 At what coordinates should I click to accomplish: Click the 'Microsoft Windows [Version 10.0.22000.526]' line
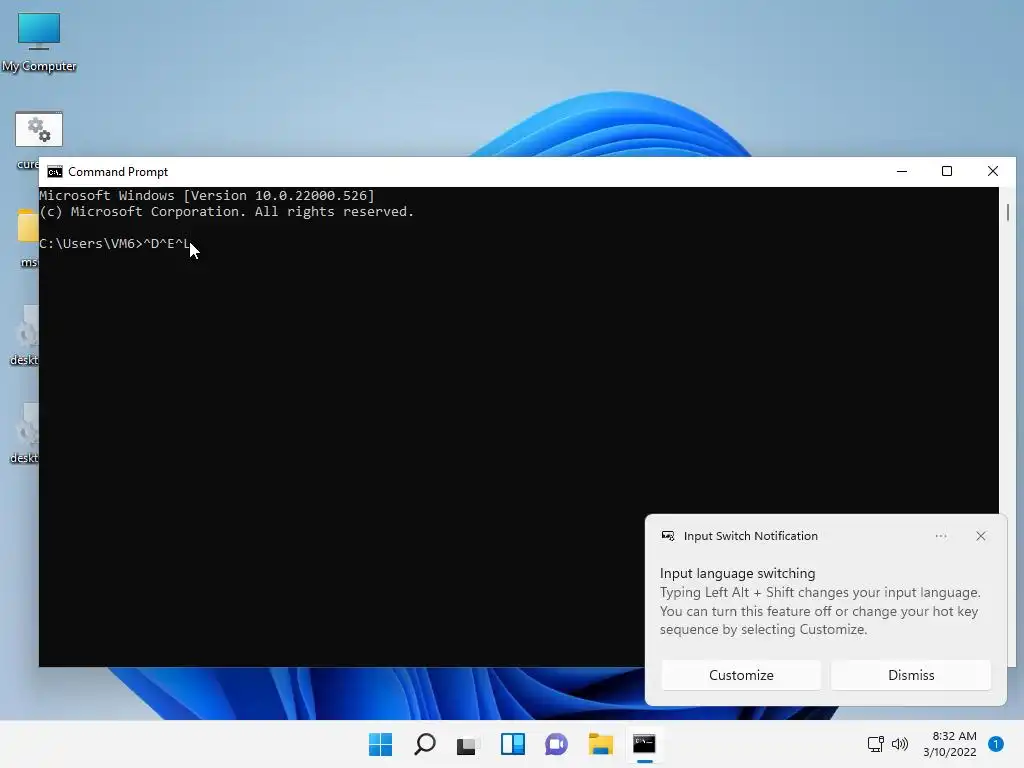[x=207, y=195]
